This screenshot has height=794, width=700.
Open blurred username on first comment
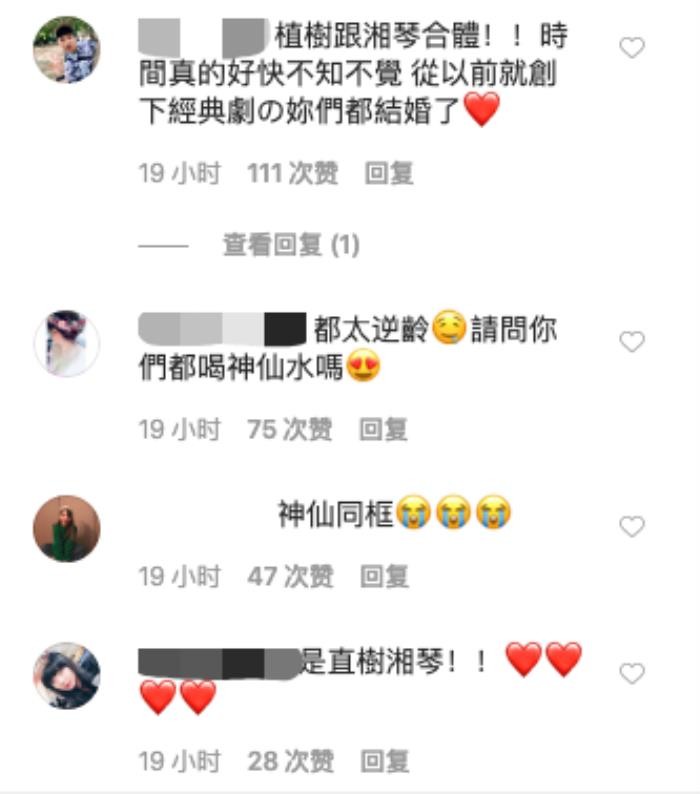coord(203,37)
